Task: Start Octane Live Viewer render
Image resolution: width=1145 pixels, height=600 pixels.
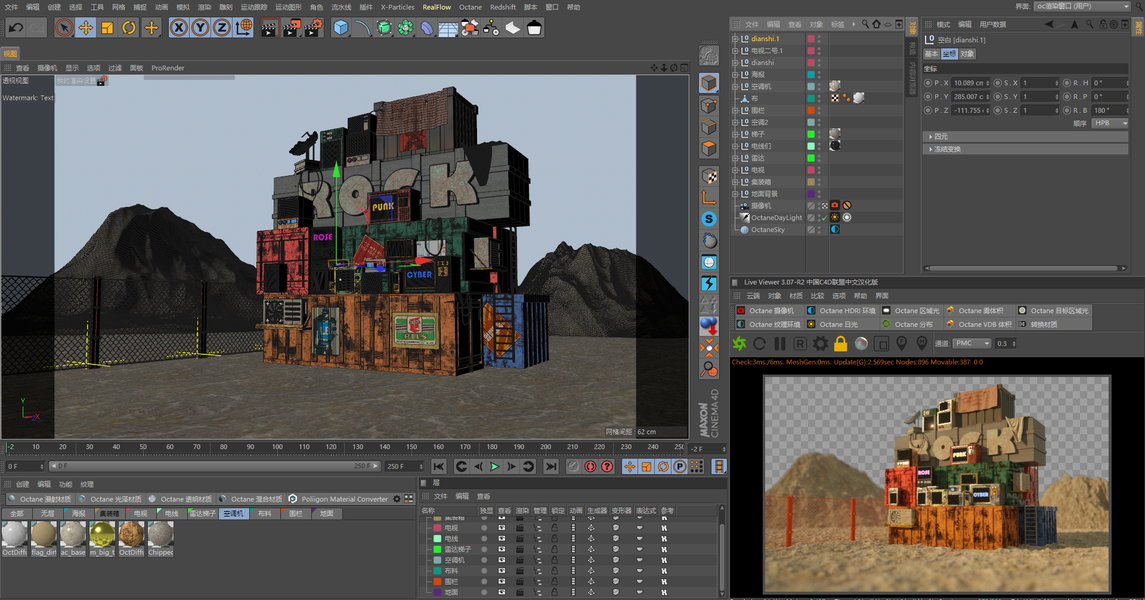Action: [739, 343]
